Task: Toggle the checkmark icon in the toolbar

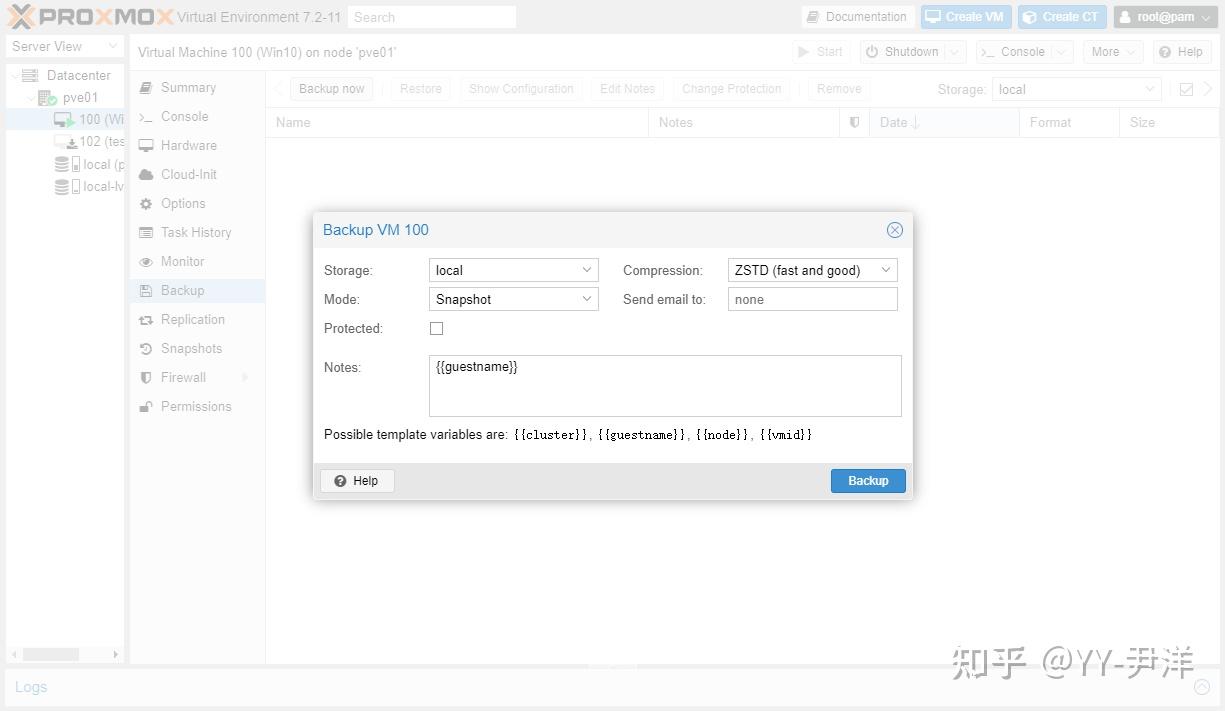Action: 1185,89
